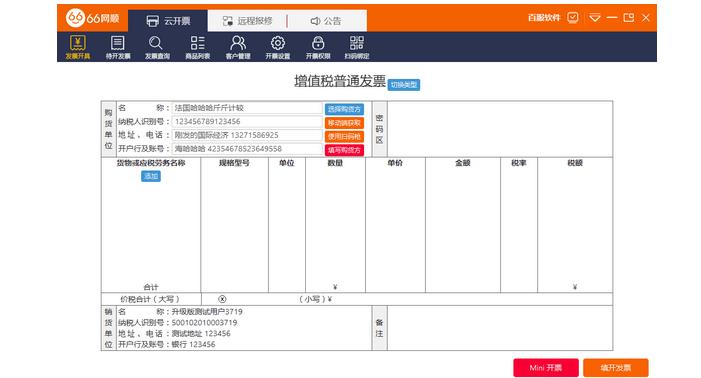This screenshot has width=701, height=378.
Task: Click the 单位 column header
Action: coord(287,163)
